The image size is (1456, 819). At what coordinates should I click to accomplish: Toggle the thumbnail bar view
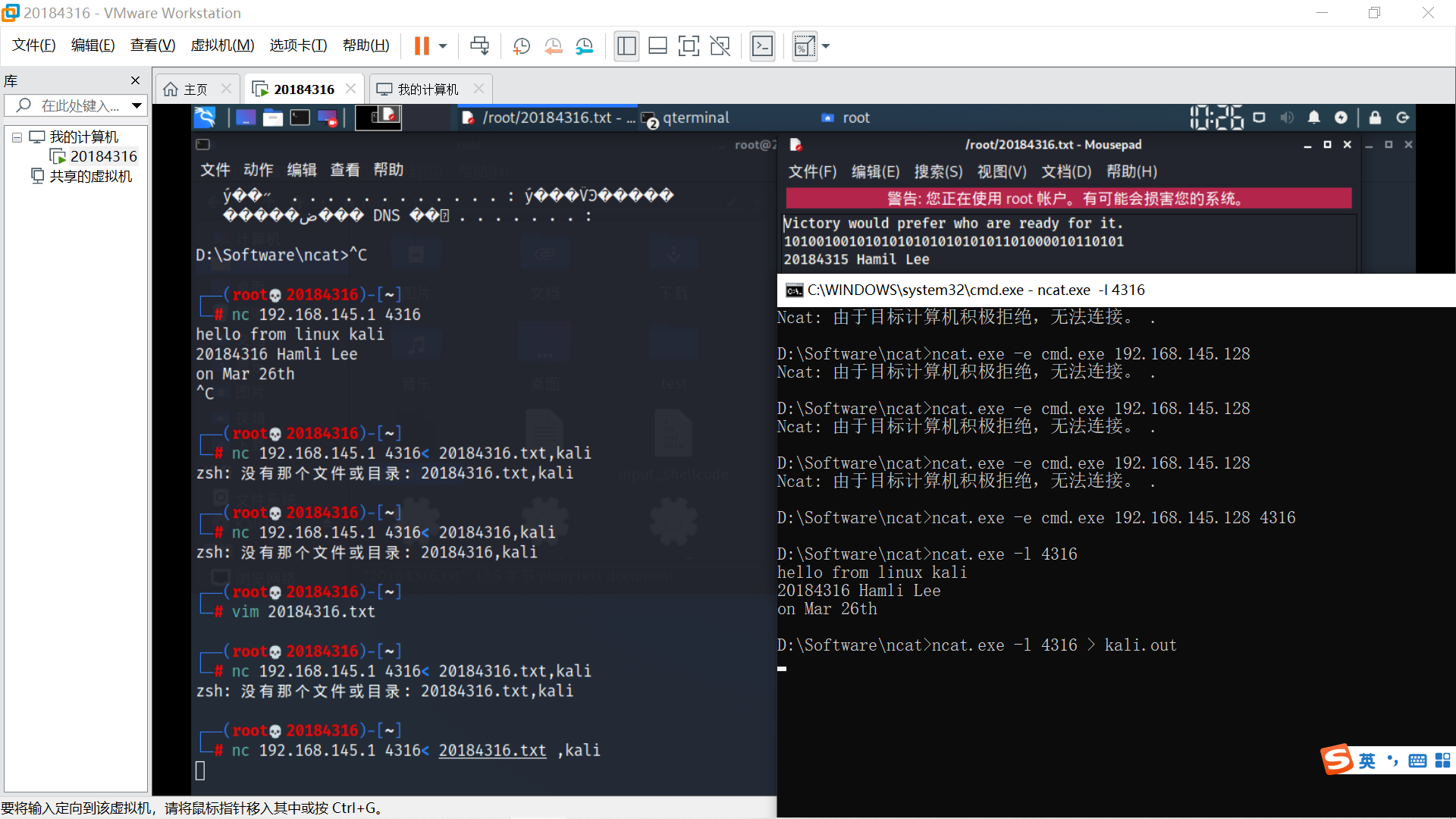(x=657, y=46)
